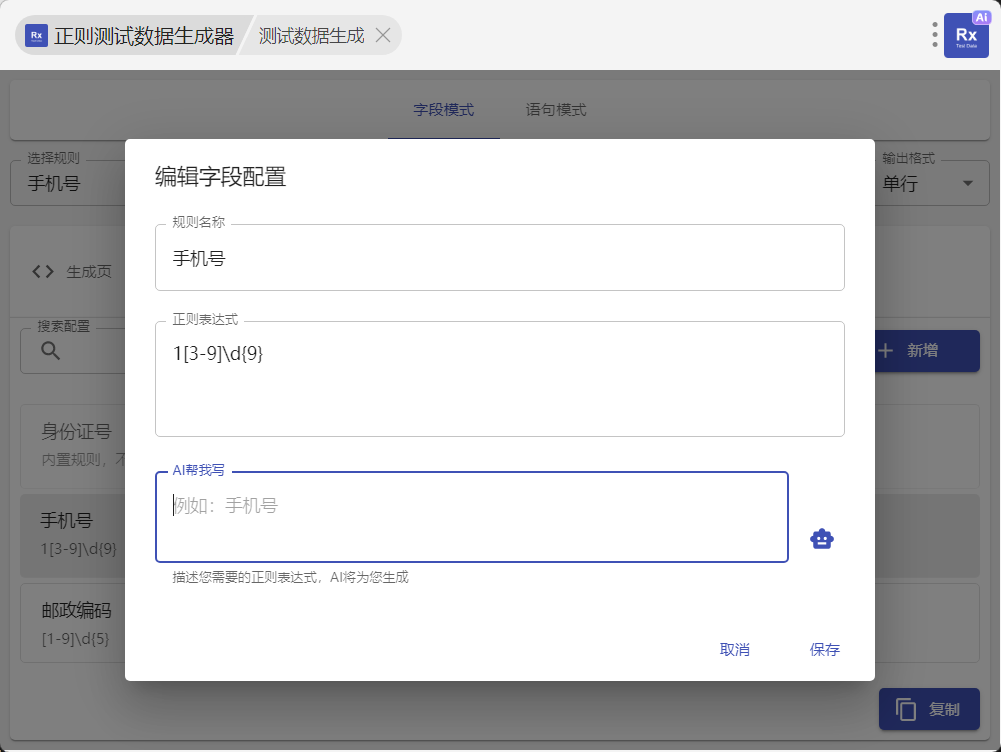The height and width of the screenshot is (752, 1001).
Task: Click 保存 to save field config
Action: pos(824,650)
